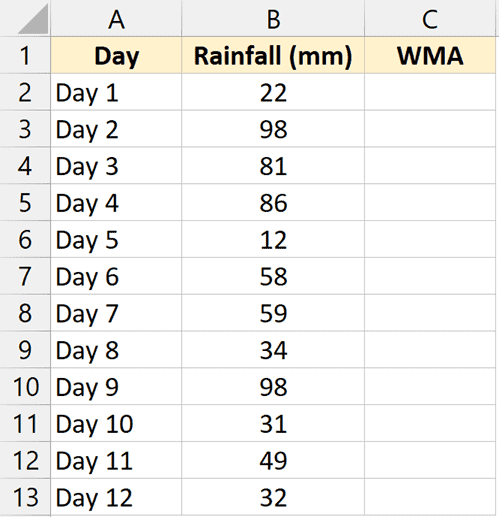Image resolution: width=500 pixels, height=517 pixels.
Task: Select row 13 header
Action: pos(25,497)
